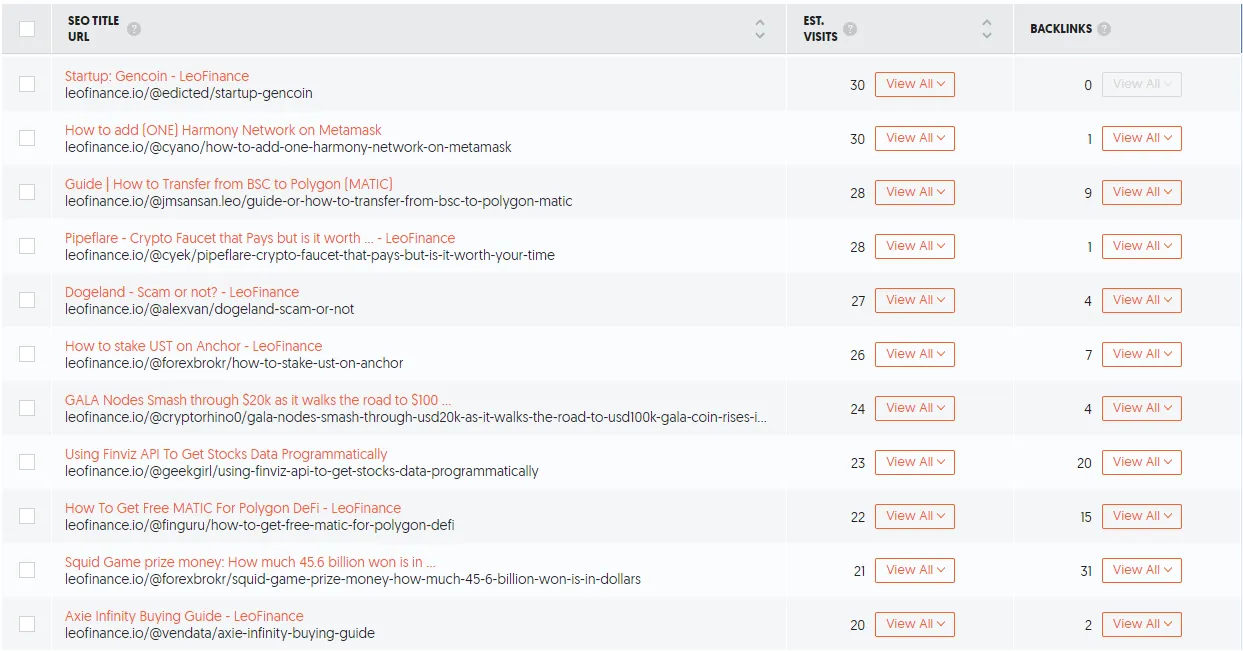The image size is (1243, 651).
Task: Open visits View All for Pipeflare row
Action: point(915,246)
